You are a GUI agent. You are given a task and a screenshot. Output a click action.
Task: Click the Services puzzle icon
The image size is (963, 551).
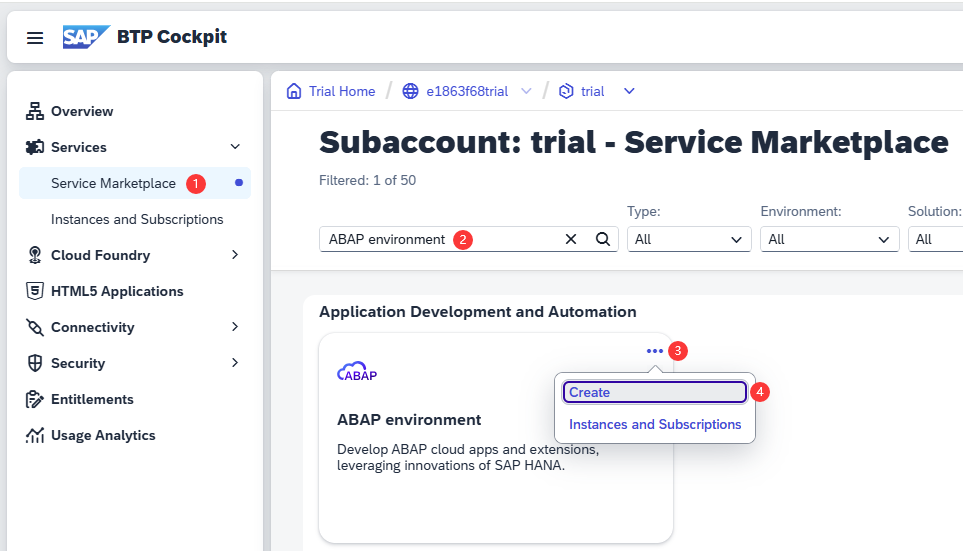pyautogui.click(x=34, y=147)
